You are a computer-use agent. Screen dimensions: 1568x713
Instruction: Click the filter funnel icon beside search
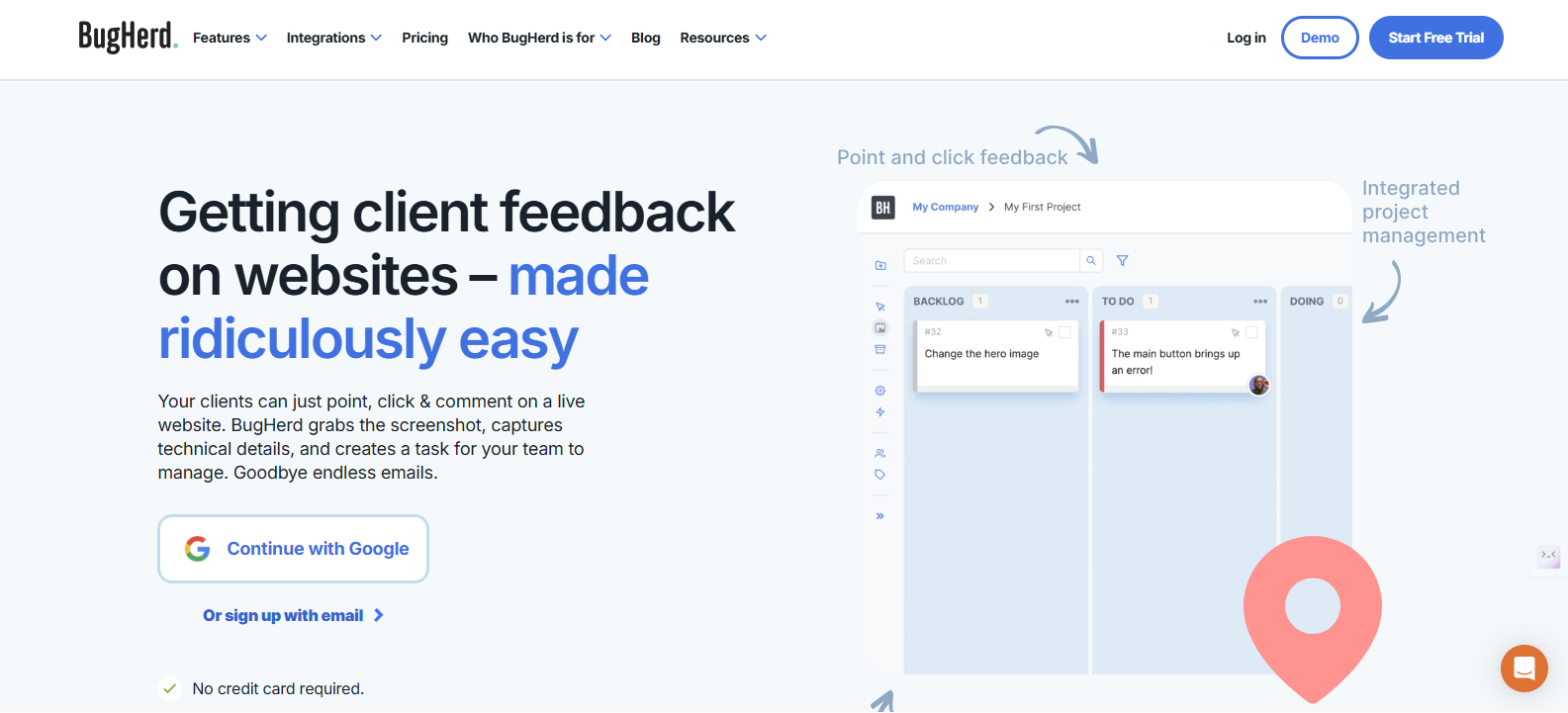pos(1123,261)
